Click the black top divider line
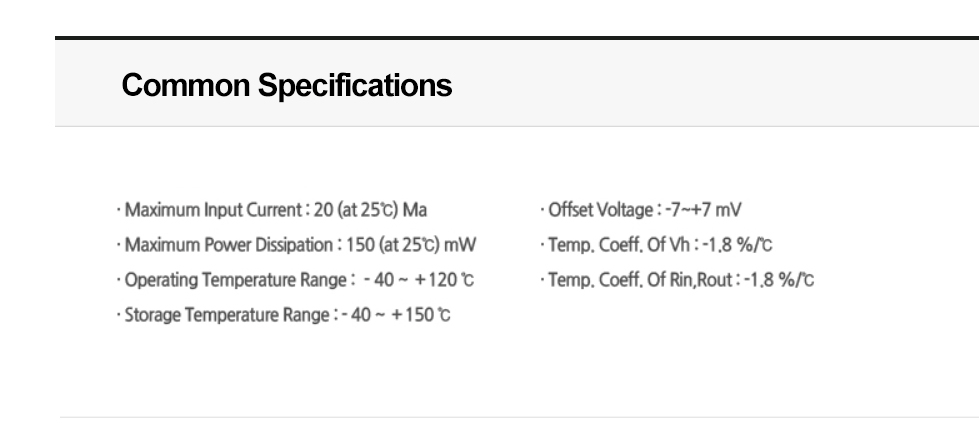 [517, 38]
